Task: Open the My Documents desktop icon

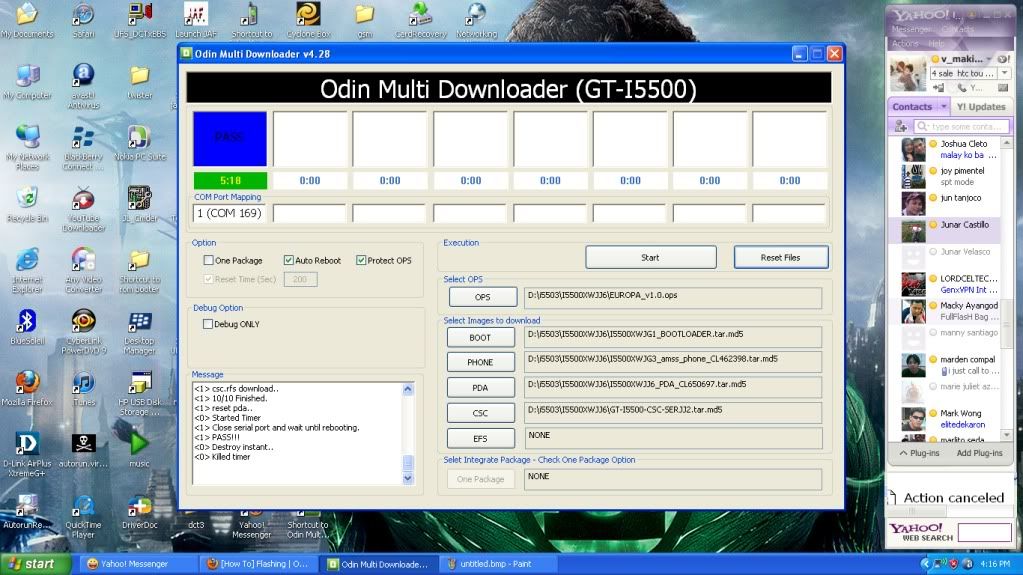Action: coord(27,20)
